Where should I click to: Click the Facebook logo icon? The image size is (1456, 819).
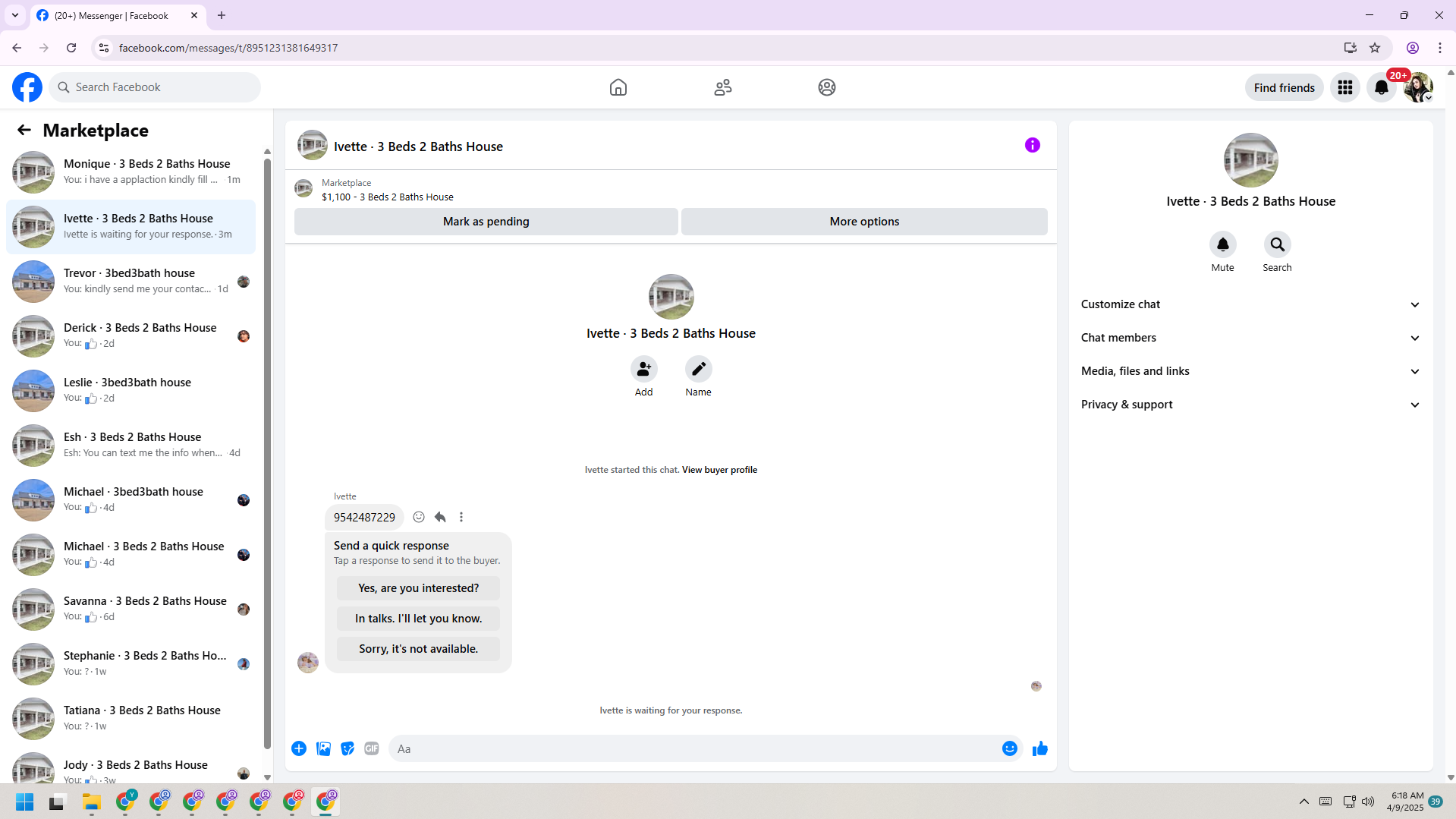pyautogui.click(x=27, y=87)
